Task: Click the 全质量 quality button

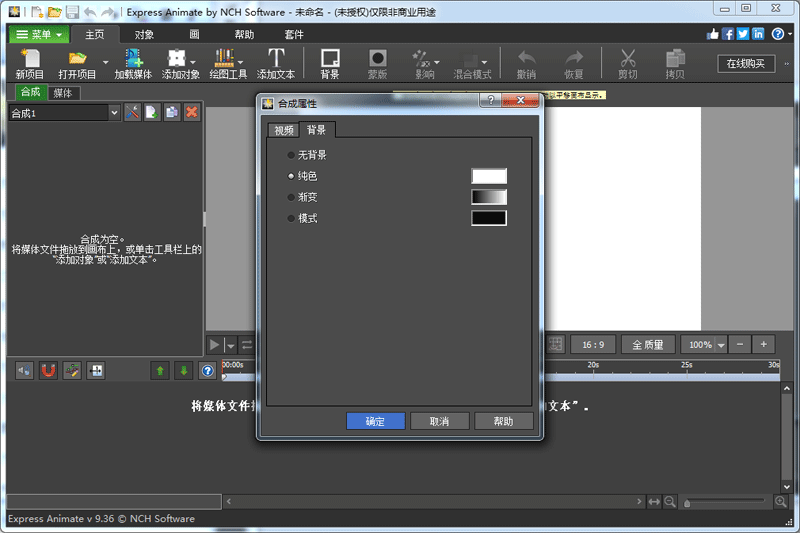Action: (648, 345)
